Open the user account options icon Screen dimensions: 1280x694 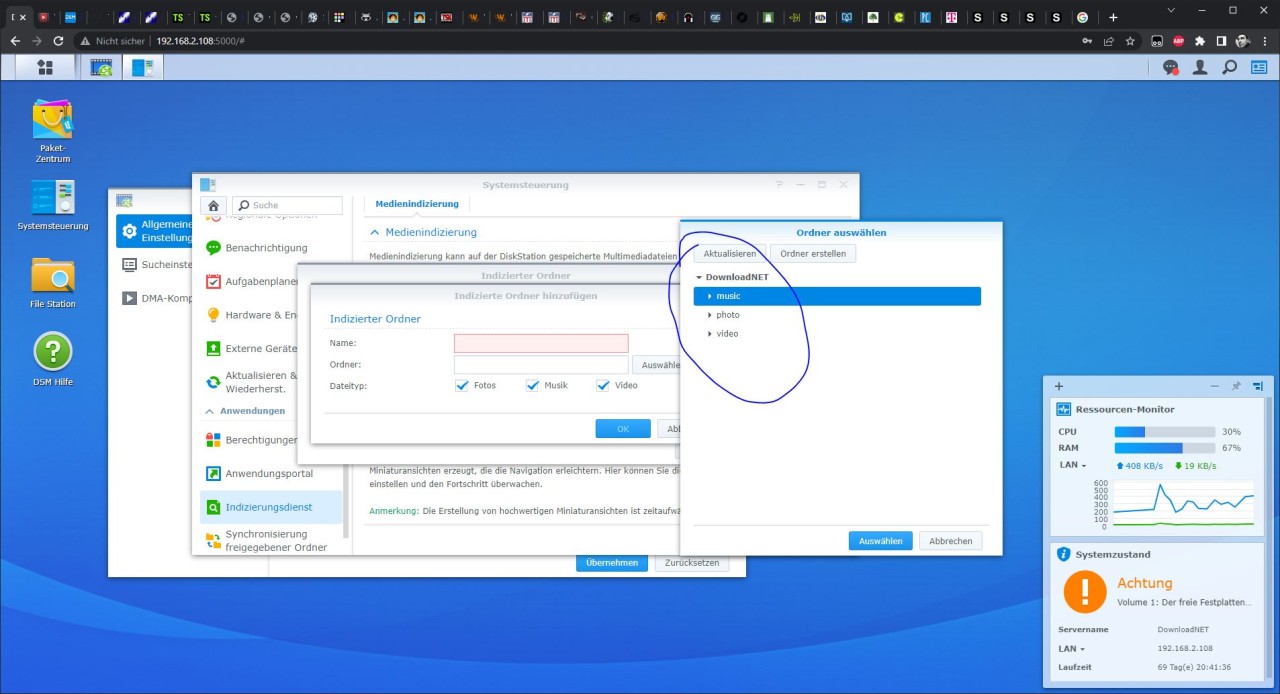1200,67
